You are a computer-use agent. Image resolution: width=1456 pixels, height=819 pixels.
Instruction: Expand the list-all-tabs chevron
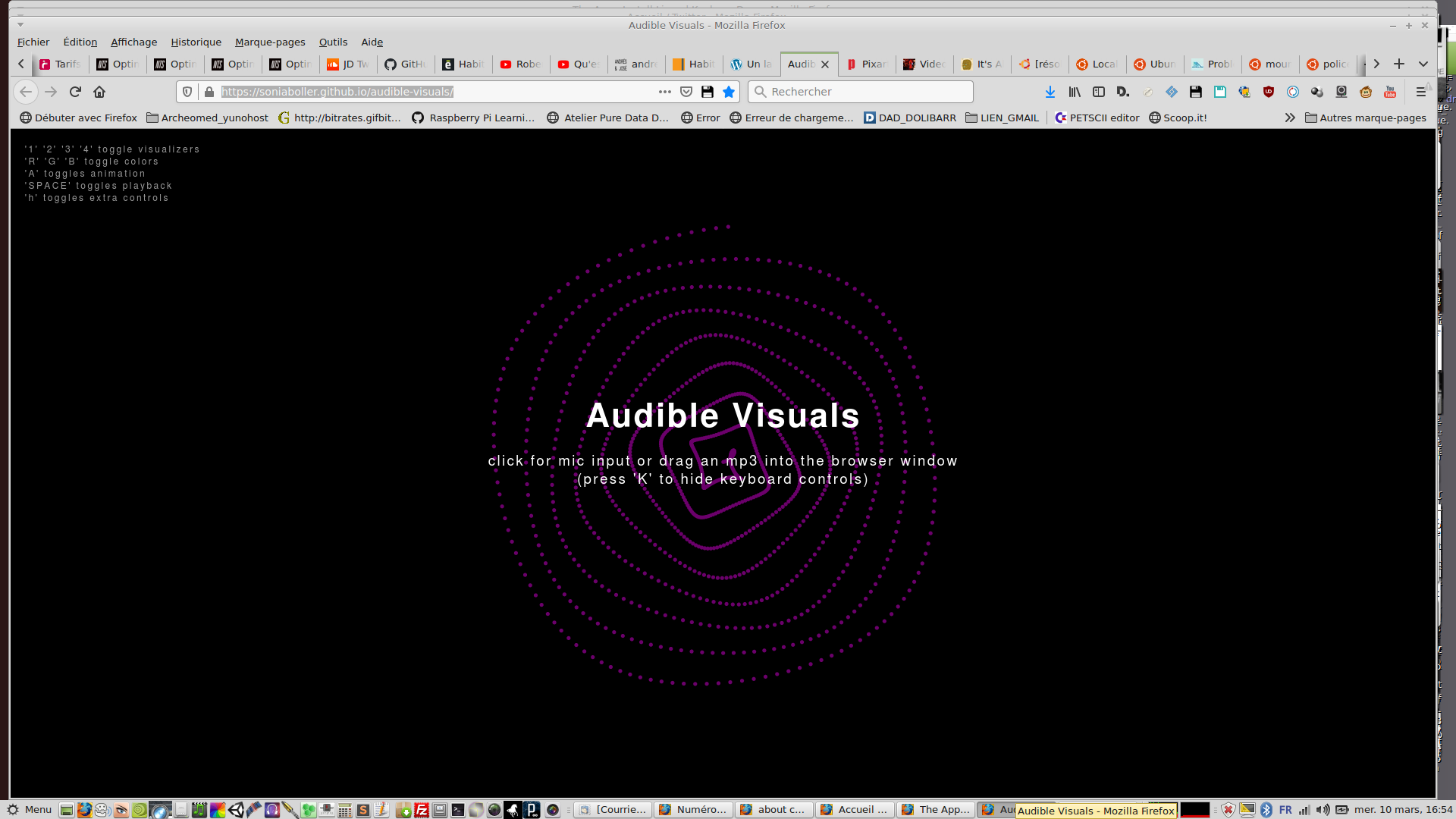pos(1423,64)
